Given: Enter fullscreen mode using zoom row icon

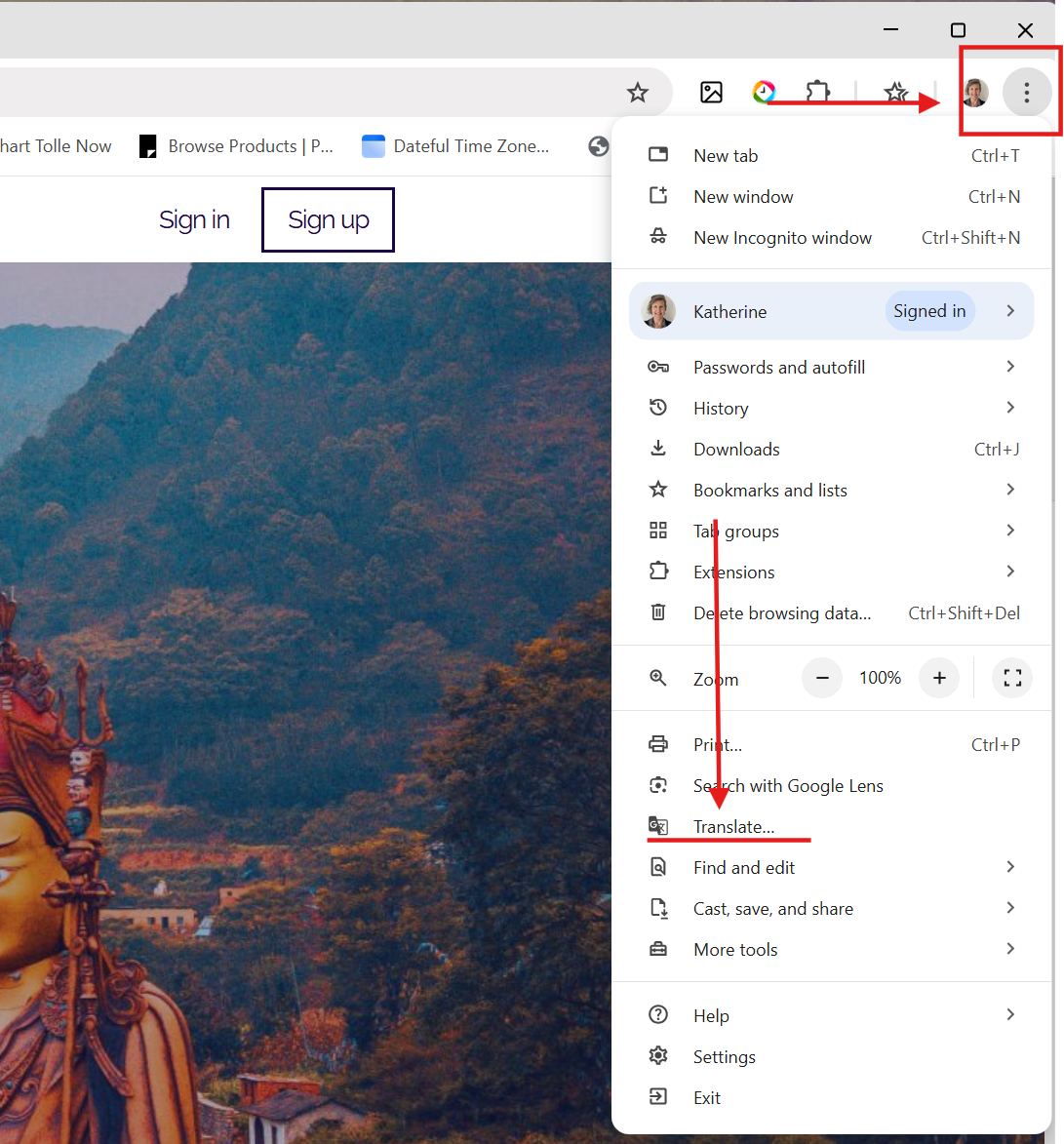Looking at the screenshot, I should click(x=1012, y=678).
